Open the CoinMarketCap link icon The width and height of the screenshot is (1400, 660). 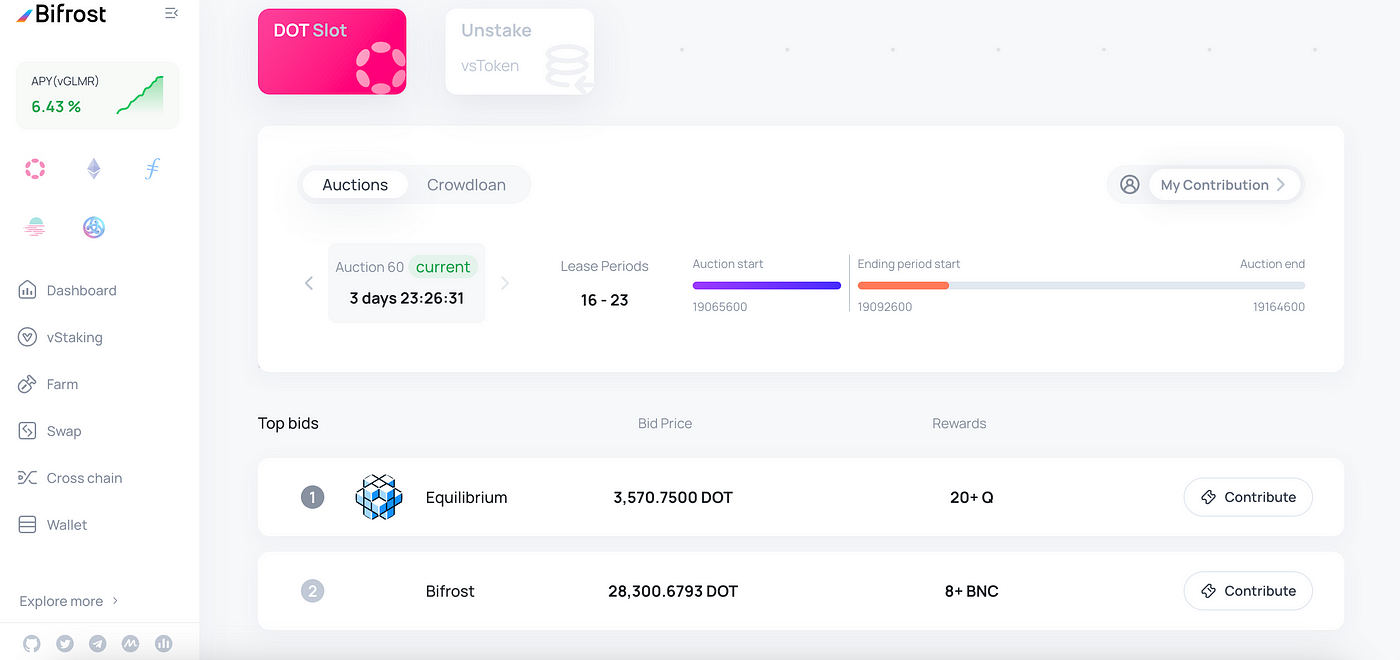130,644
